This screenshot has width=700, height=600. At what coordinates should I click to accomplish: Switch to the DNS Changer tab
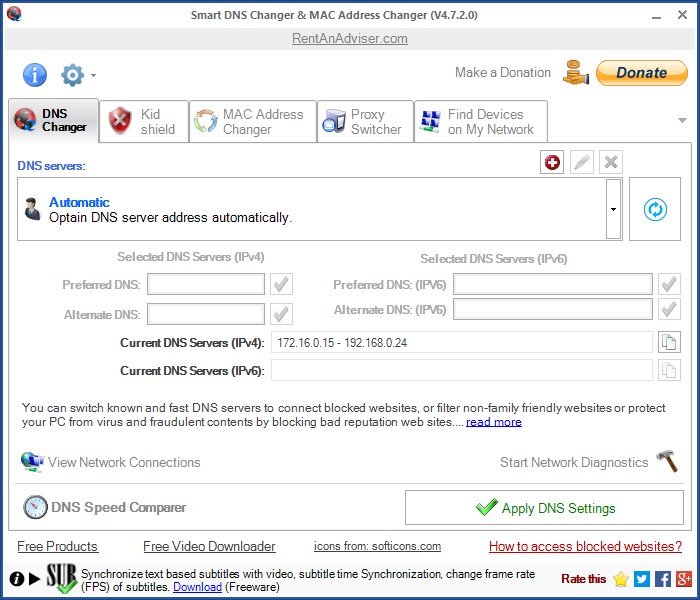(54, 121)
